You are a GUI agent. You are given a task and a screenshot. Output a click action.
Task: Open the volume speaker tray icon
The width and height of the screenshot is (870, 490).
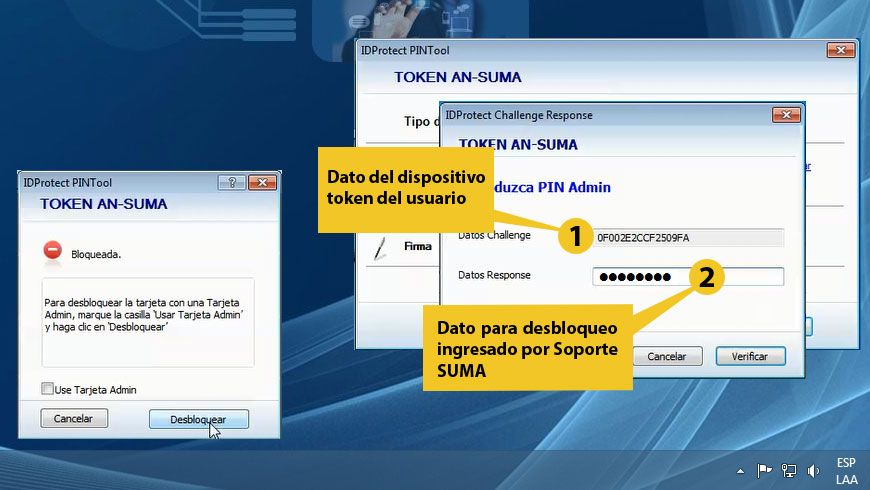click(813, 471)
